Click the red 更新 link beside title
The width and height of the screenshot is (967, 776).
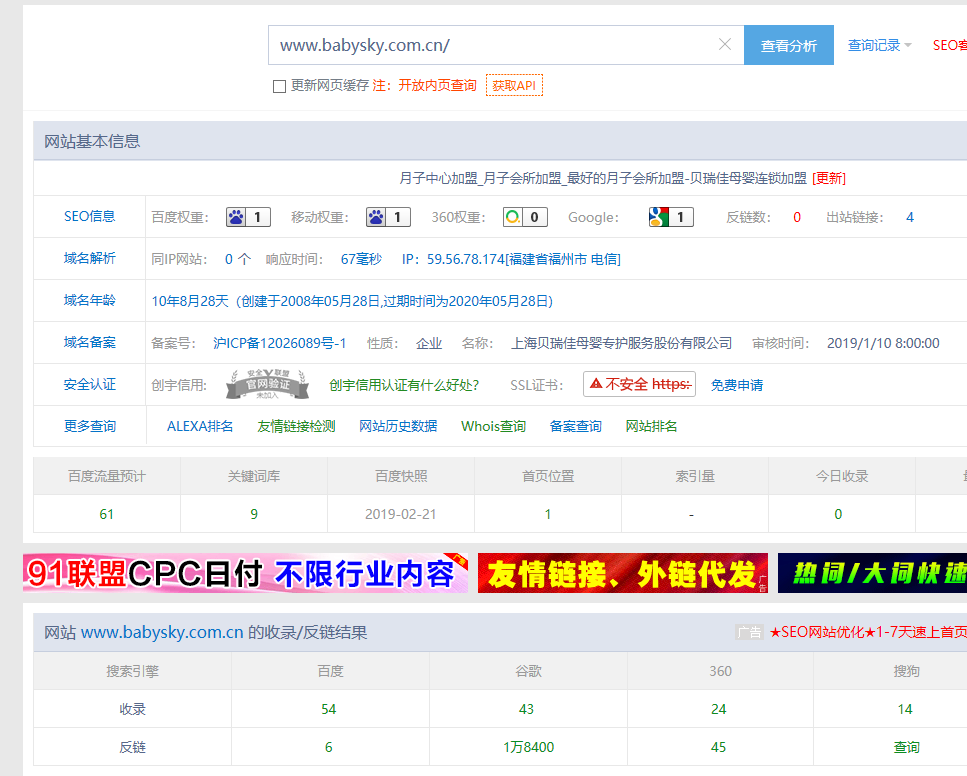coord(829,178)
